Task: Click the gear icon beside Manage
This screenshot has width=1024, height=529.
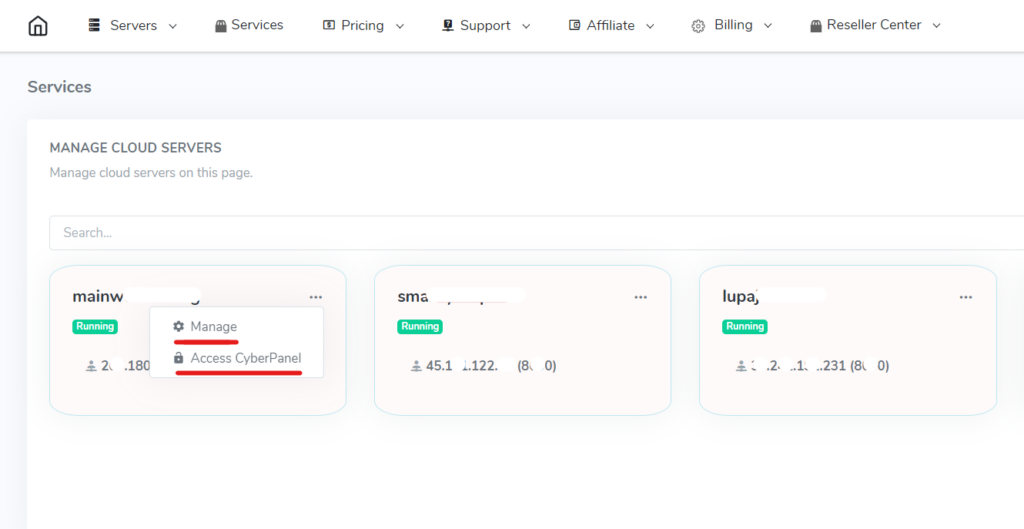Action: [178, 326]
